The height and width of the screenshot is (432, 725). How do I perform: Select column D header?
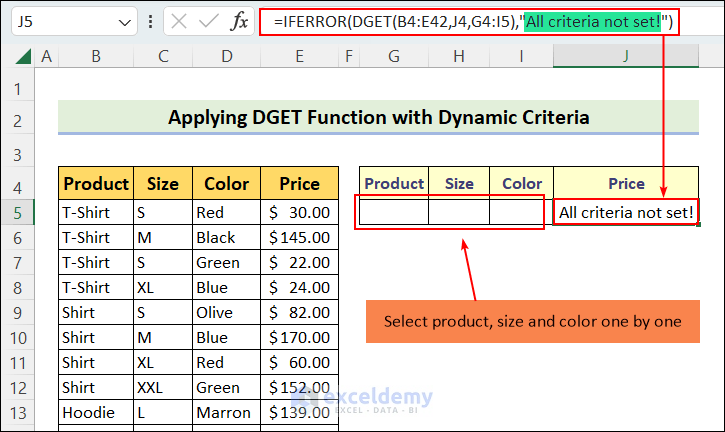click(x=227, y=56)
